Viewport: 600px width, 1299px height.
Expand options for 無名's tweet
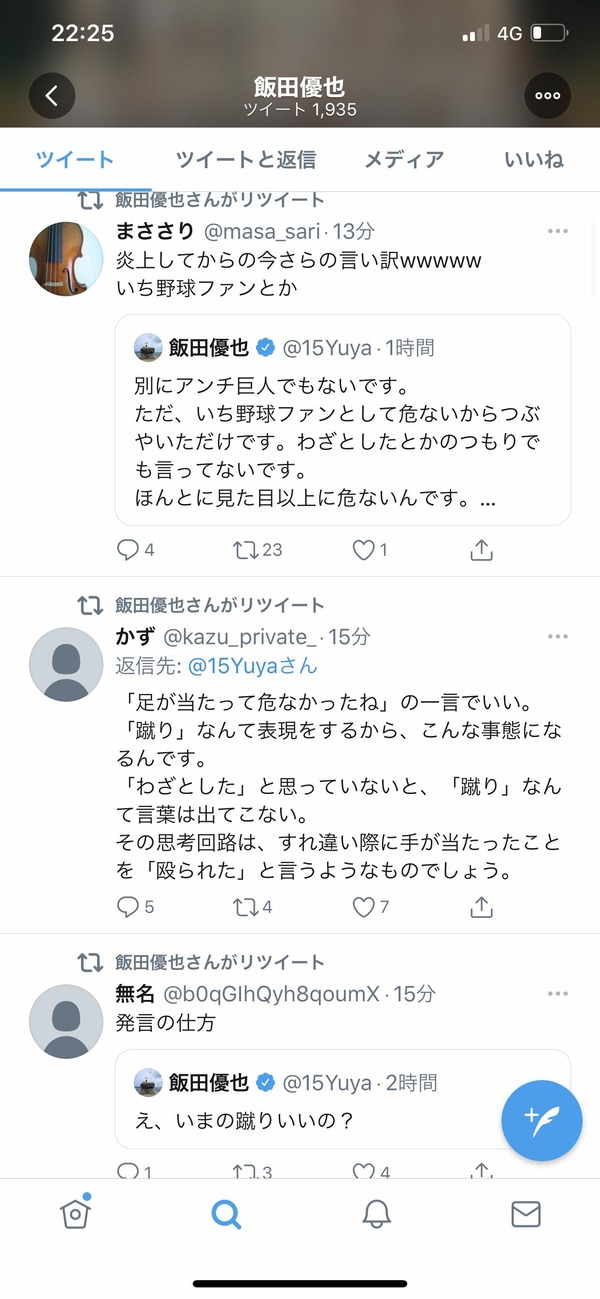click(557, 994)
